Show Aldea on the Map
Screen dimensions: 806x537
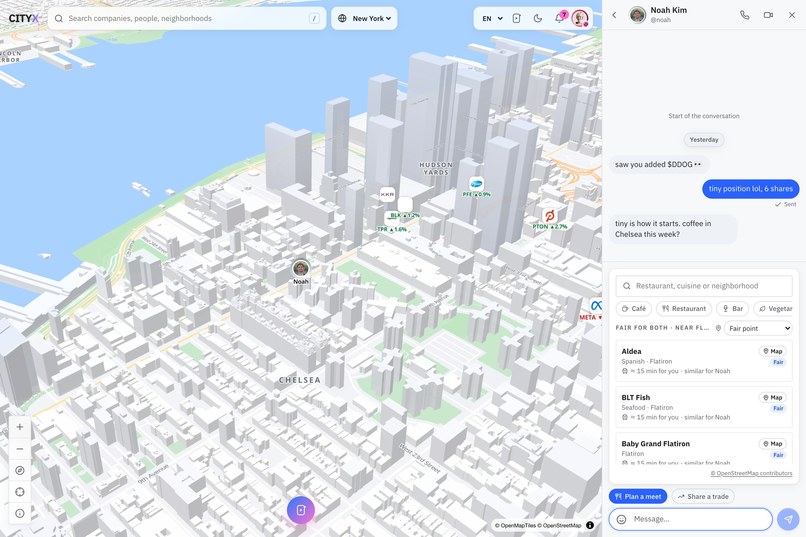tap(773, 351)
